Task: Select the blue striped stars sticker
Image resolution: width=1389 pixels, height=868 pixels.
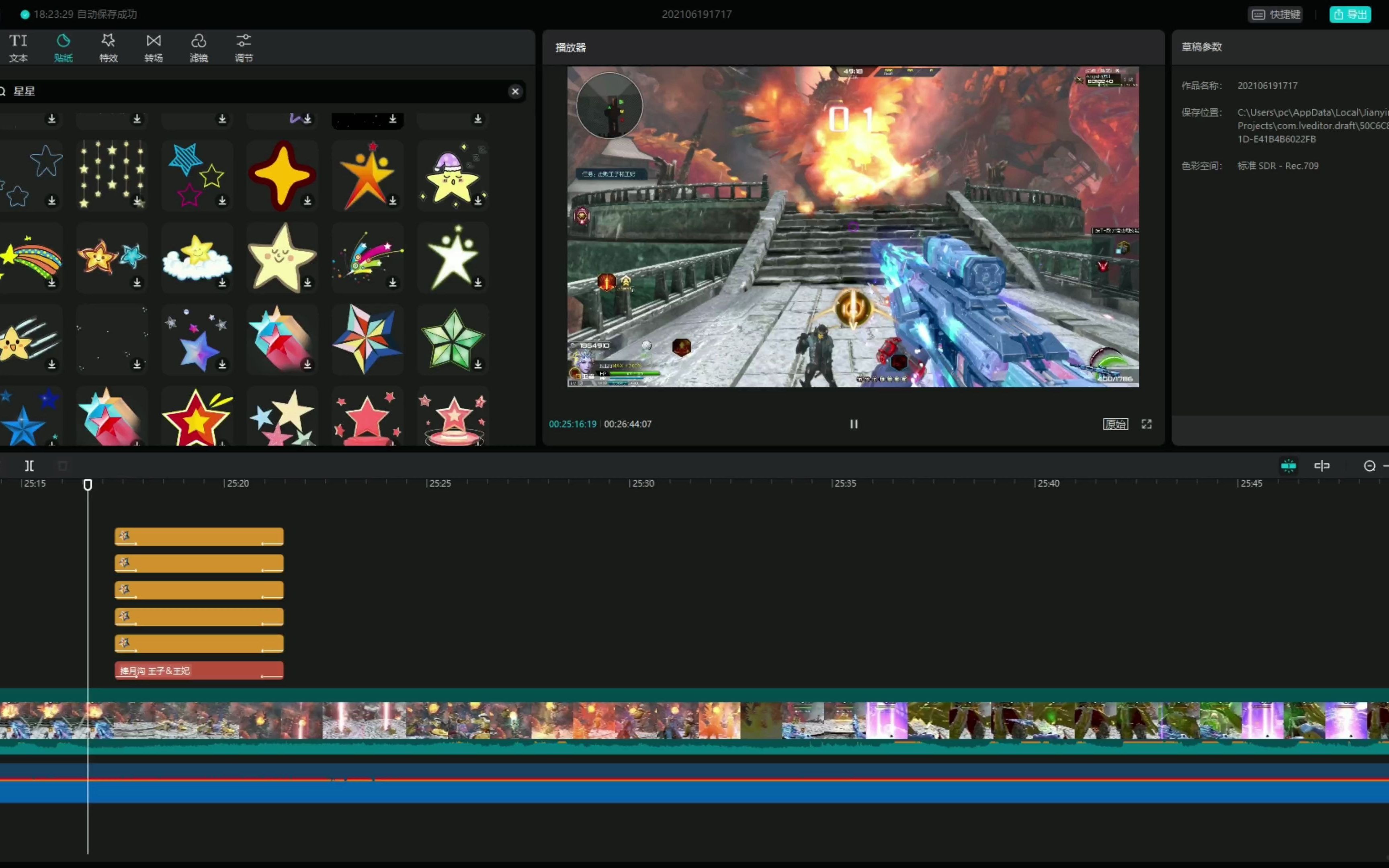Action: coord(197,175)
